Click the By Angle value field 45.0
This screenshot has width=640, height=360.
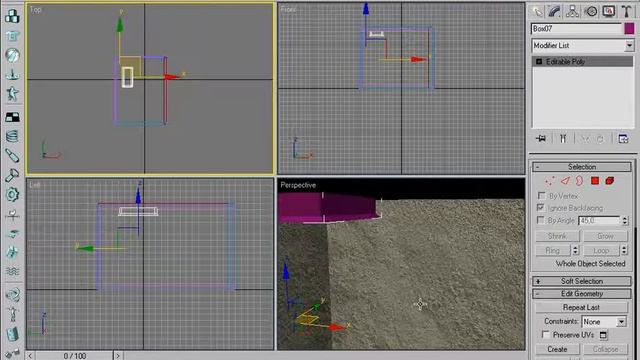click(x=599, y=220)
